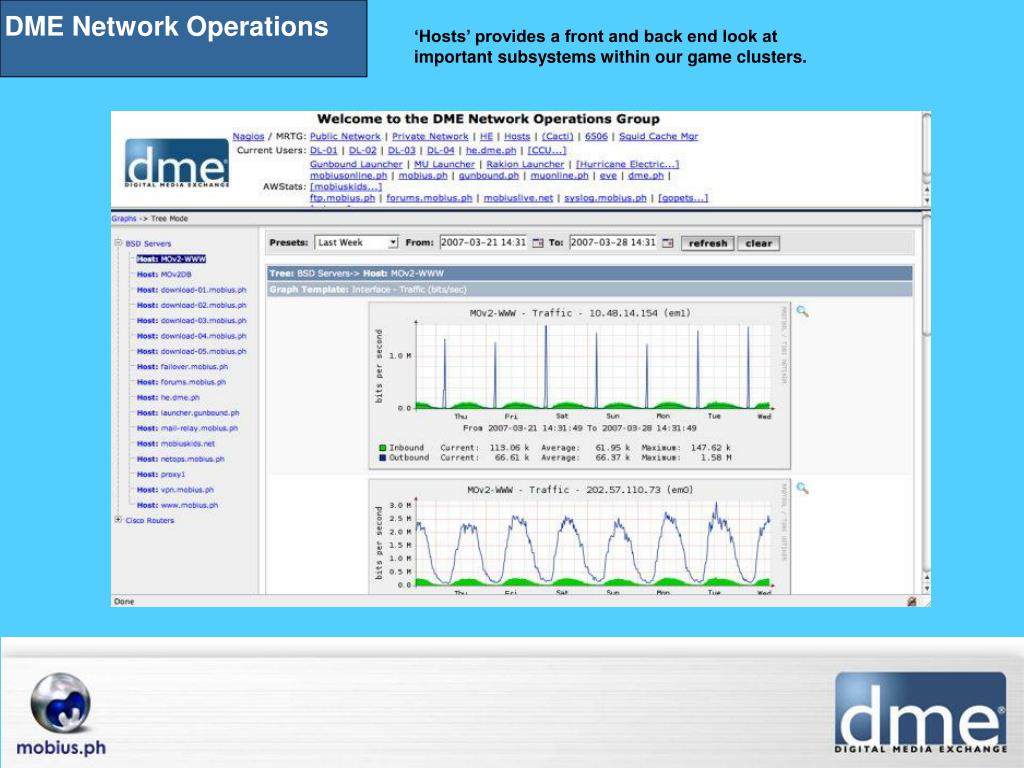Select Host download-02.mobius.ph
1024x768 pixels.
(x=191, y=305)
